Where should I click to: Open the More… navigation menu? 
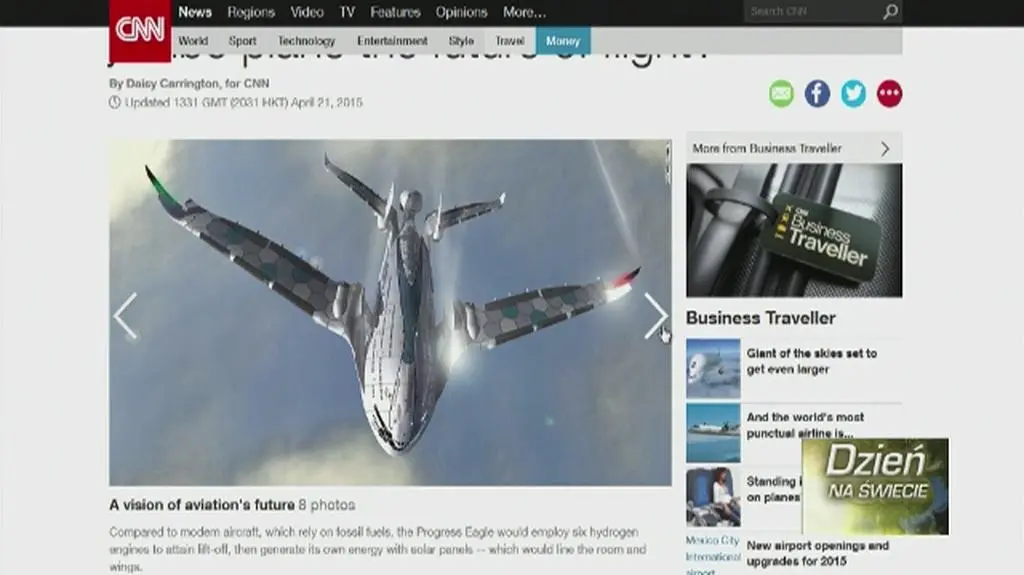point(524,12)
